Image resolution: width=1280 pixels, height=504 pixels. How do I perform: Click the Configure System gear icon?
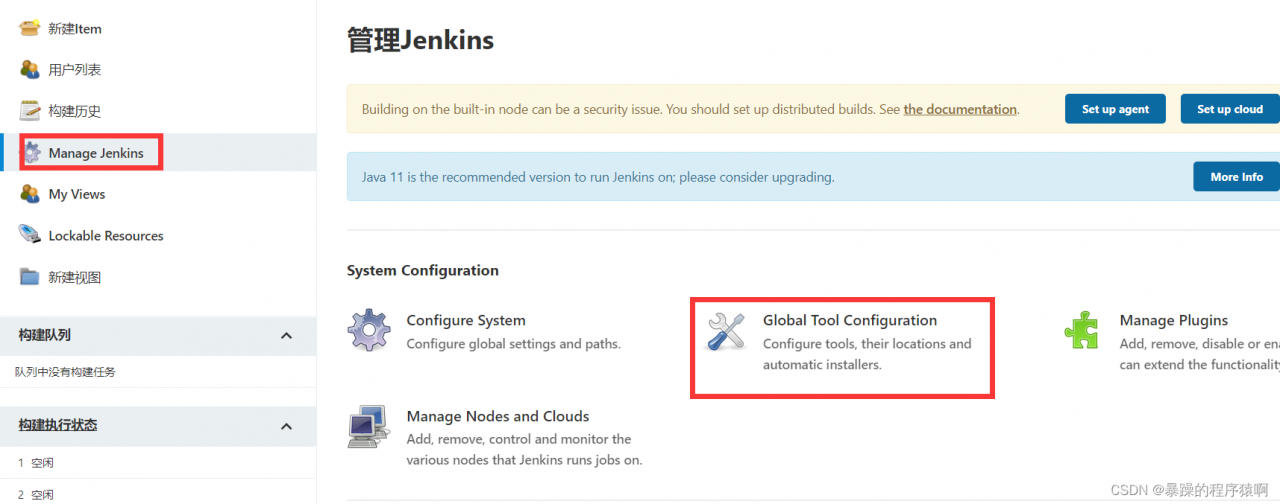coord(369,330)
